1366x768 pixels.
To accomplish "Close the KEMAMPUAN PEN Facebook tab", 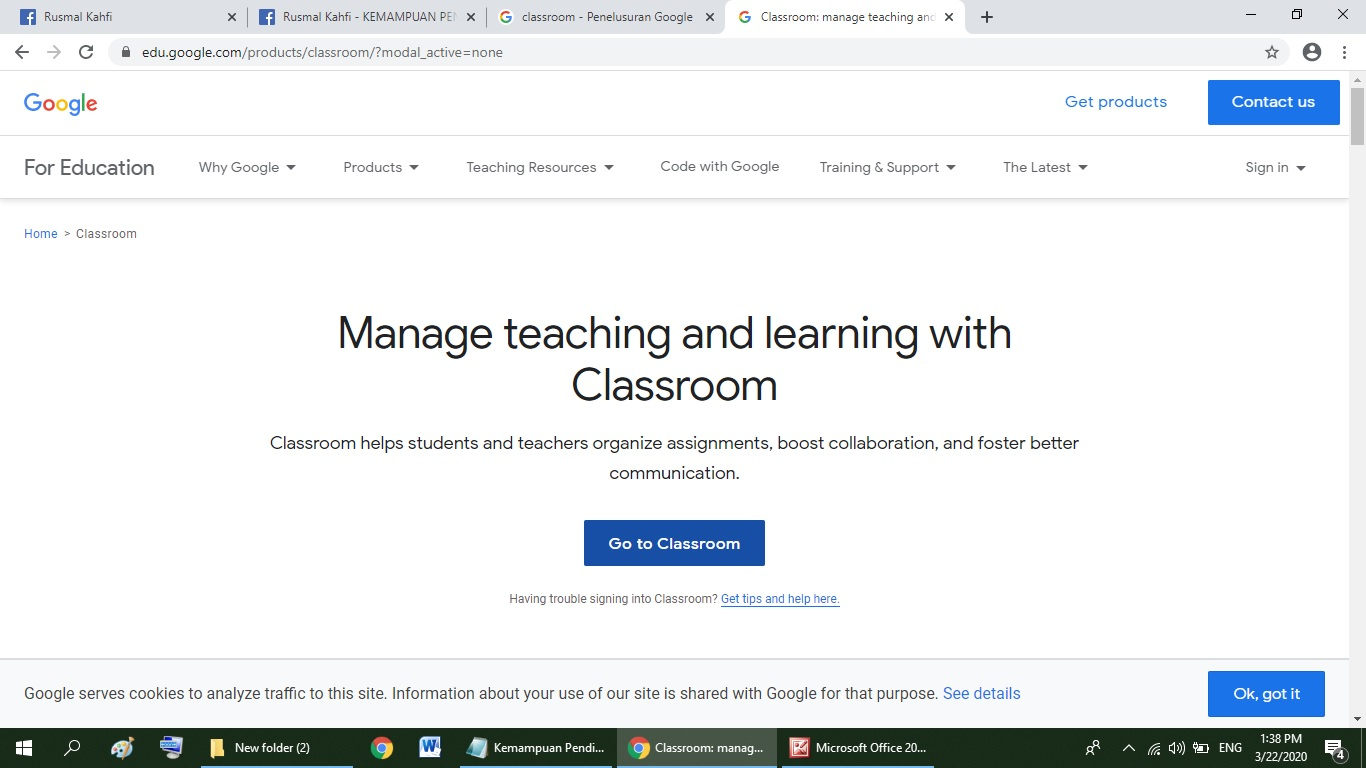I will (471, 17).
